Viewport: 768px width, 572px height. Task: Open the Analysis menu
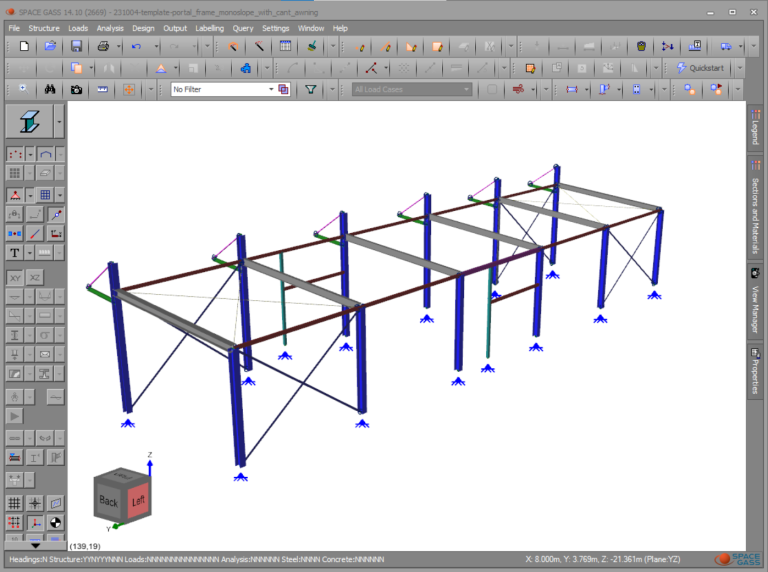(110, 28)
